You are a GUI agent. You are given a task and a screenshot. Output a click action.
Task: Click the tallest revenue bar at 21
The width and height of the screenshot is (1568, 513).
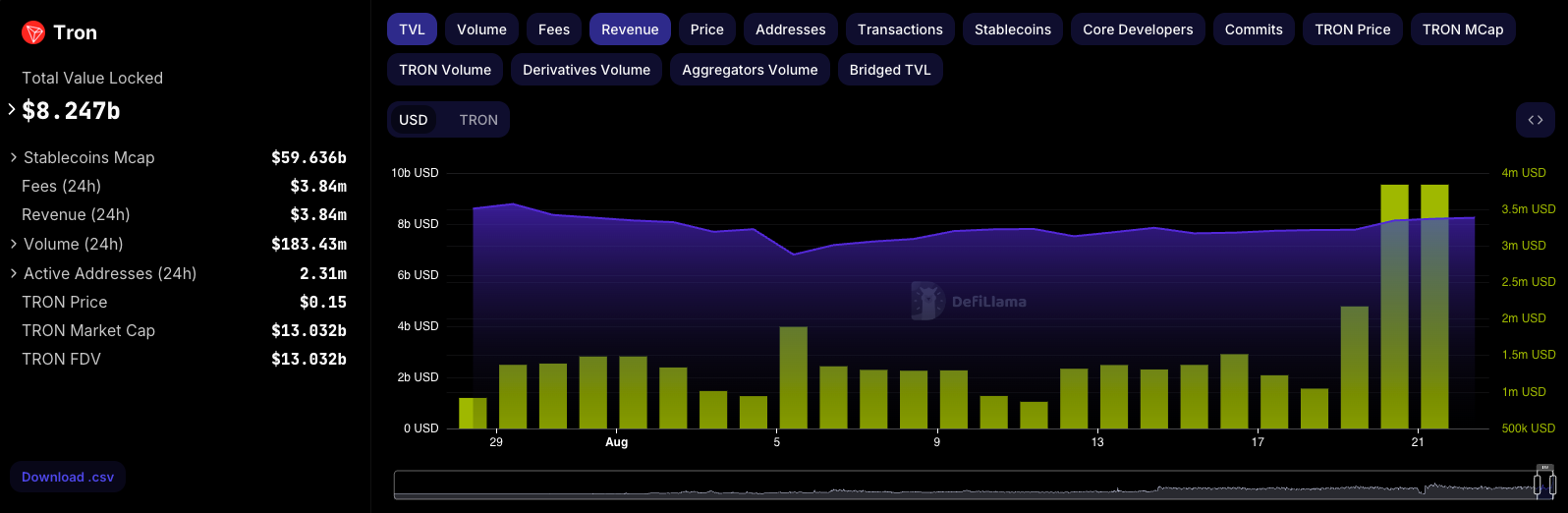click(x=1433, y=307)
